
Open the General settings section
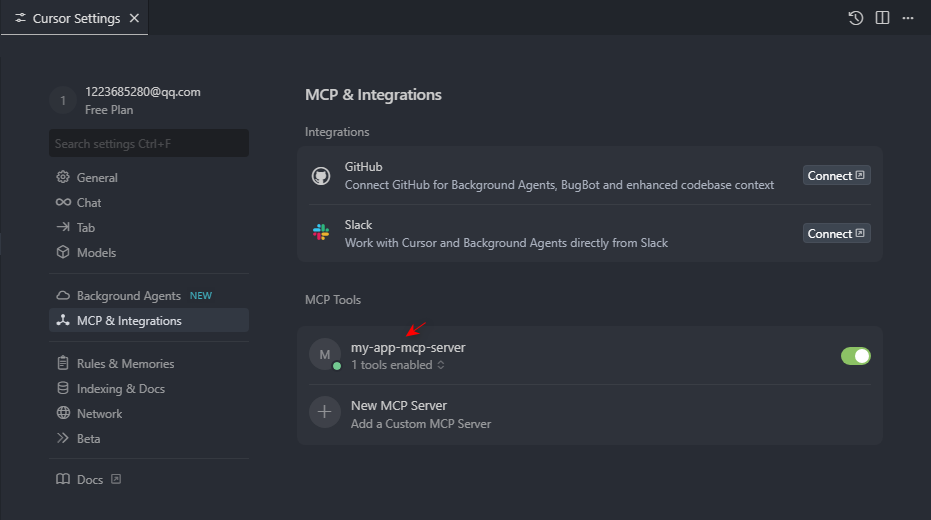point(97,178)
